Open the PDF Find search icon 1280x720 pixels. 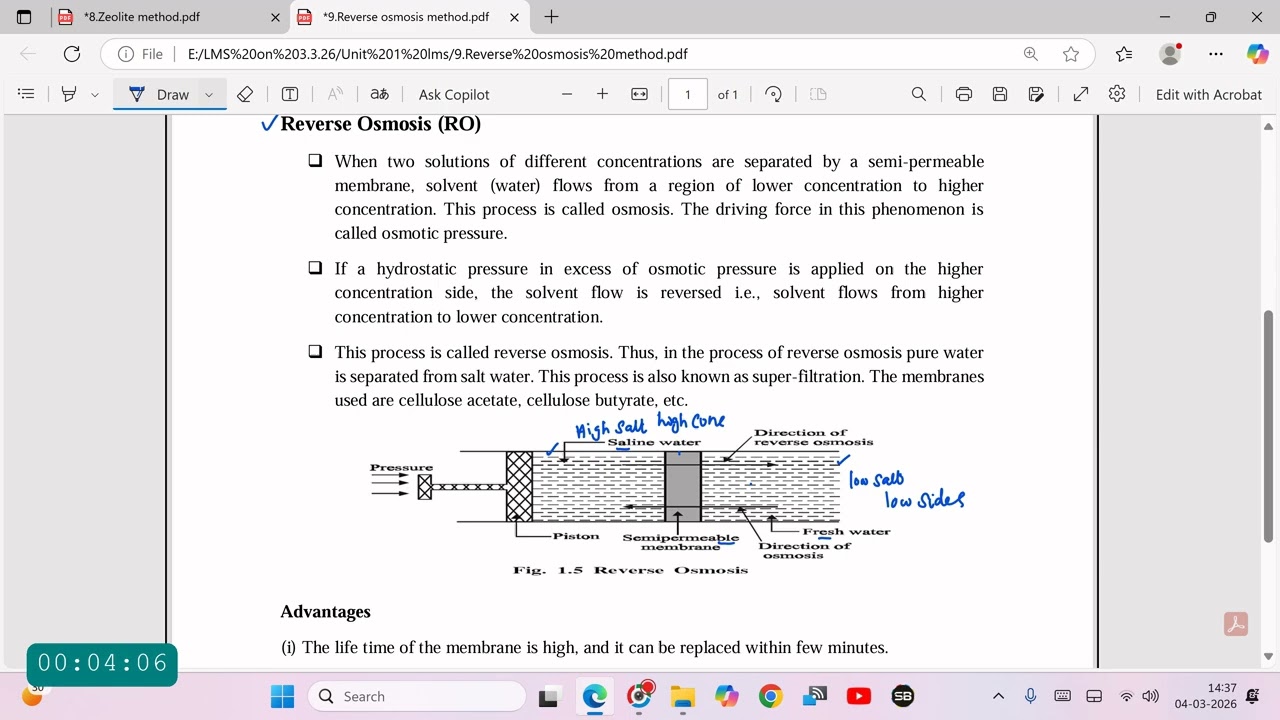pos(919,94)
